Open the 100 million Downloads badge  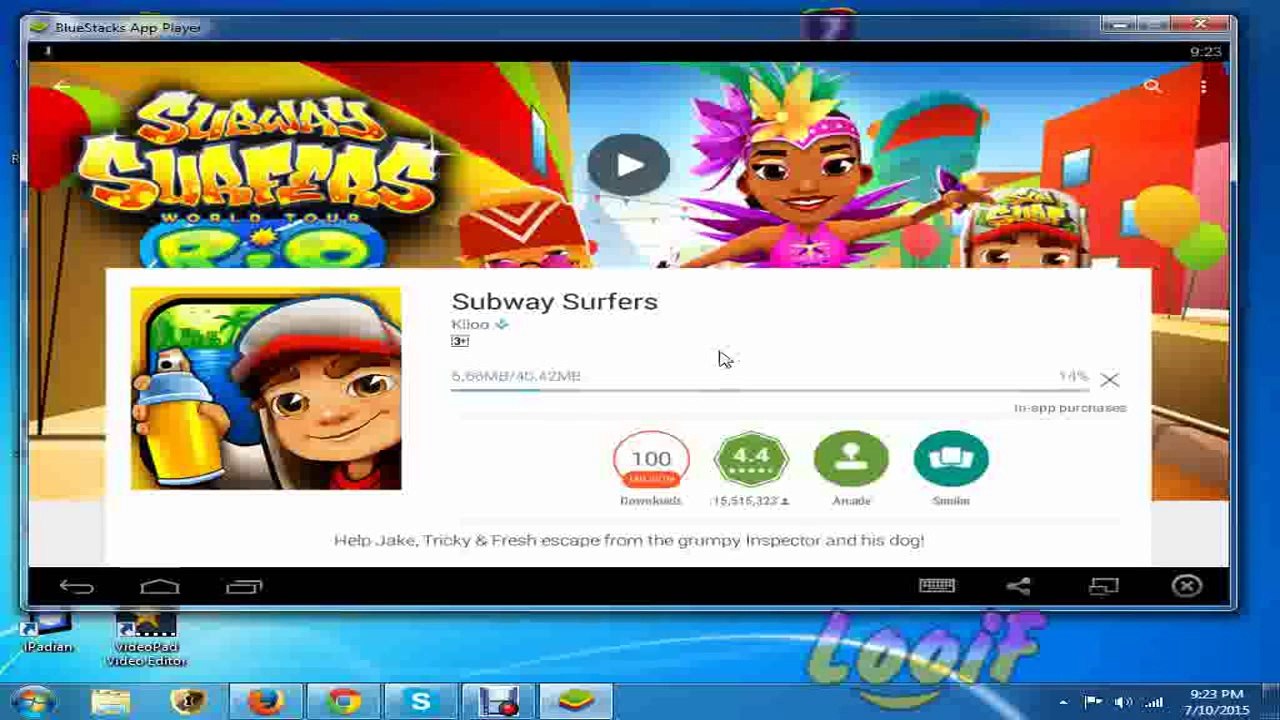click(651, 469)
